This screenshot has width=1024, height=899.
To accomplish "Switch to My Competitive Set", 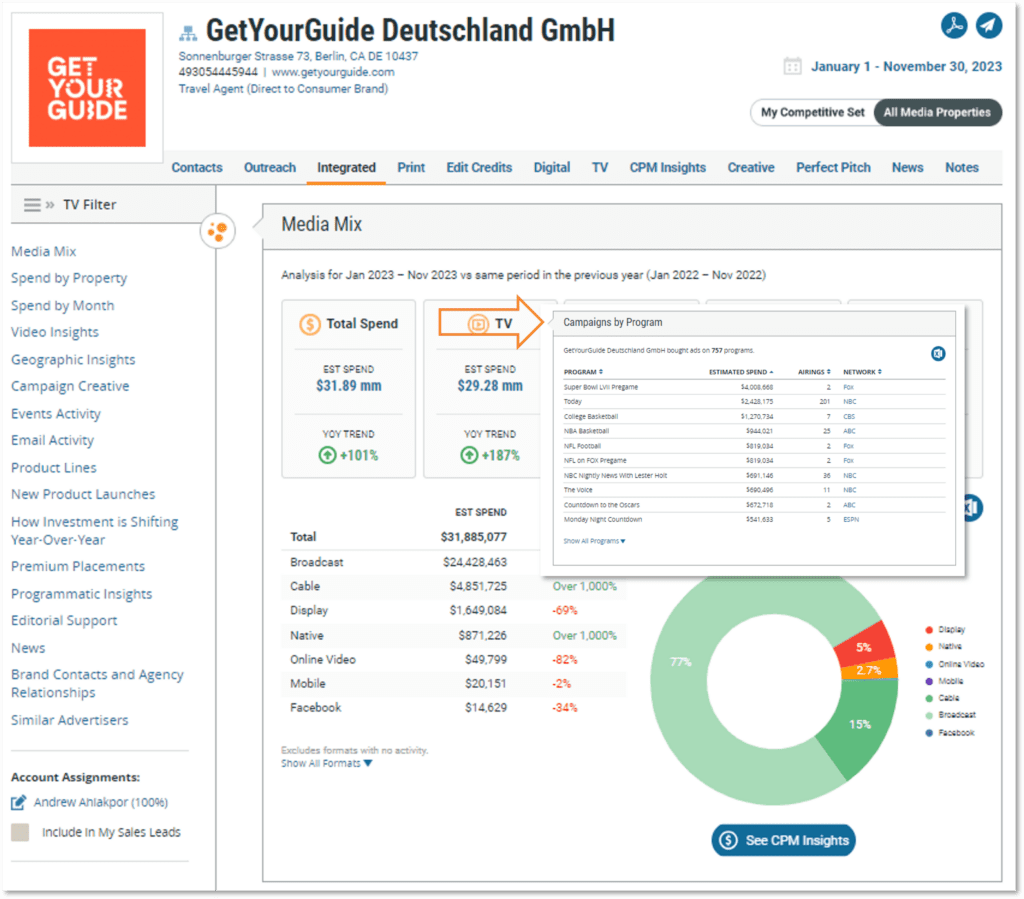I will (x=812, y=112).
